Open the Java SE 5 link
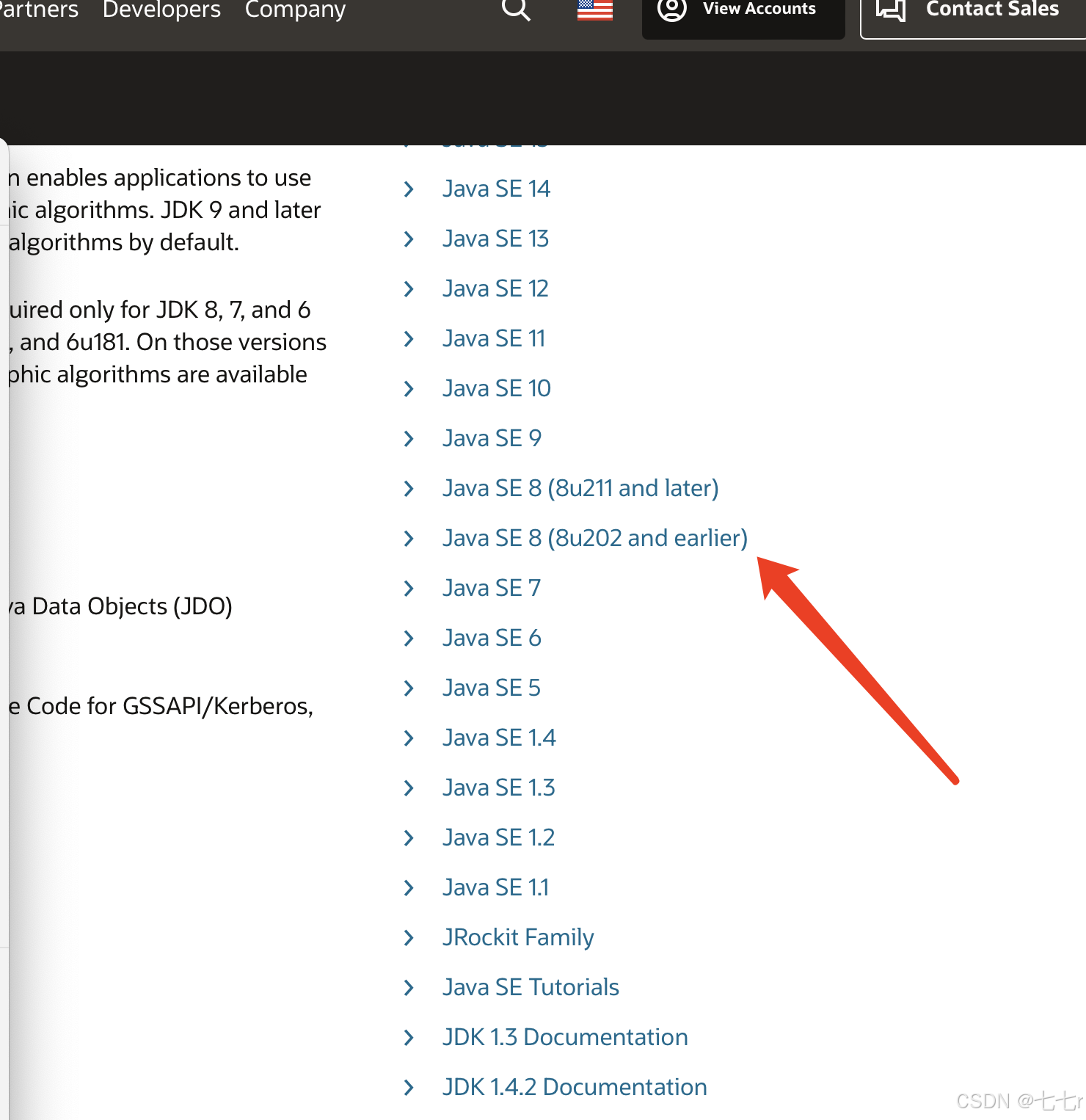Screen dimensions: 1086x1120 pos(492,688)
